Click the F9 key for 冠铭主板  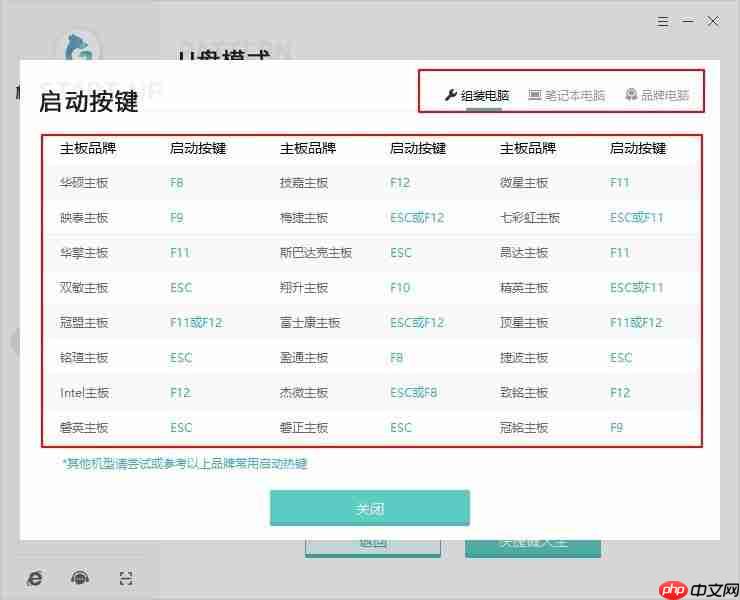pos(616,427)
